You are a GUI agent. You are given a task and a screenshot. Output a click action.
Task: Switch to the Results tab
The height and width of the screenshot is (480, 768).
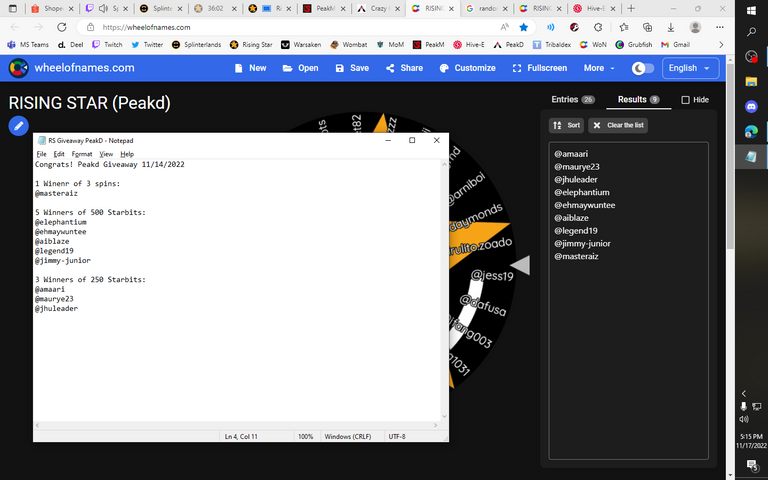[638, 99]
